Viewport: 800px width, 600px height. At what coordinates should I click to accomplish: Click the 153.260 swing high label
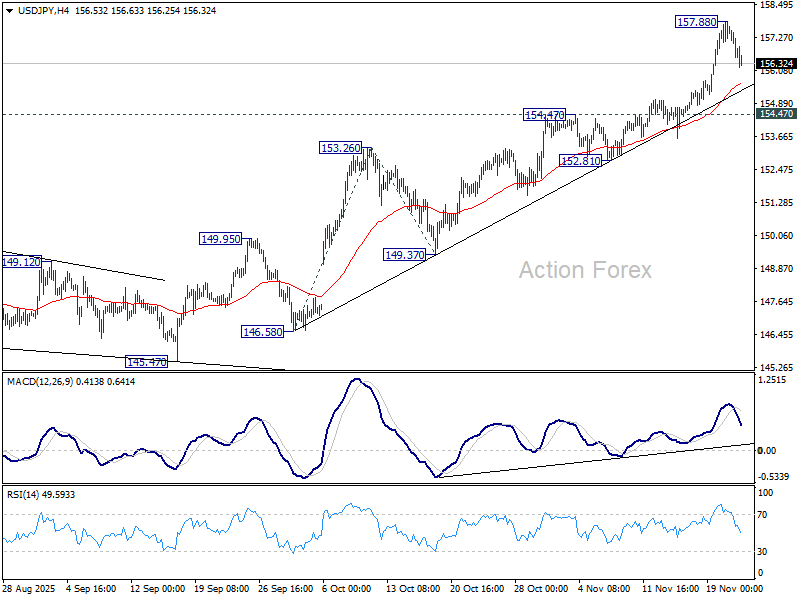pos(338,148)
